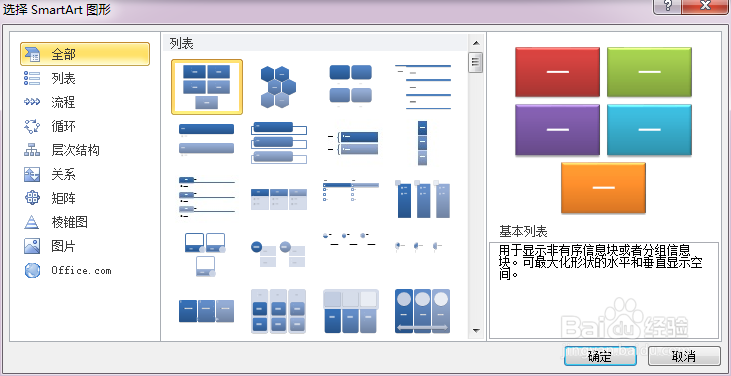Click the gallery scrollbar down arrow
The width and height of the screenshot is (731, 376).
(x=476, y=331)
